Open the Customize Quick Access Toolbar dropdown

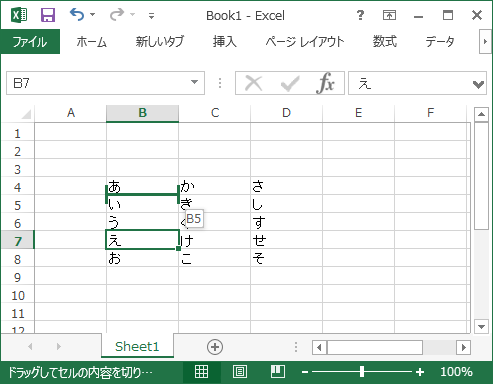click(x=151, y=16)
